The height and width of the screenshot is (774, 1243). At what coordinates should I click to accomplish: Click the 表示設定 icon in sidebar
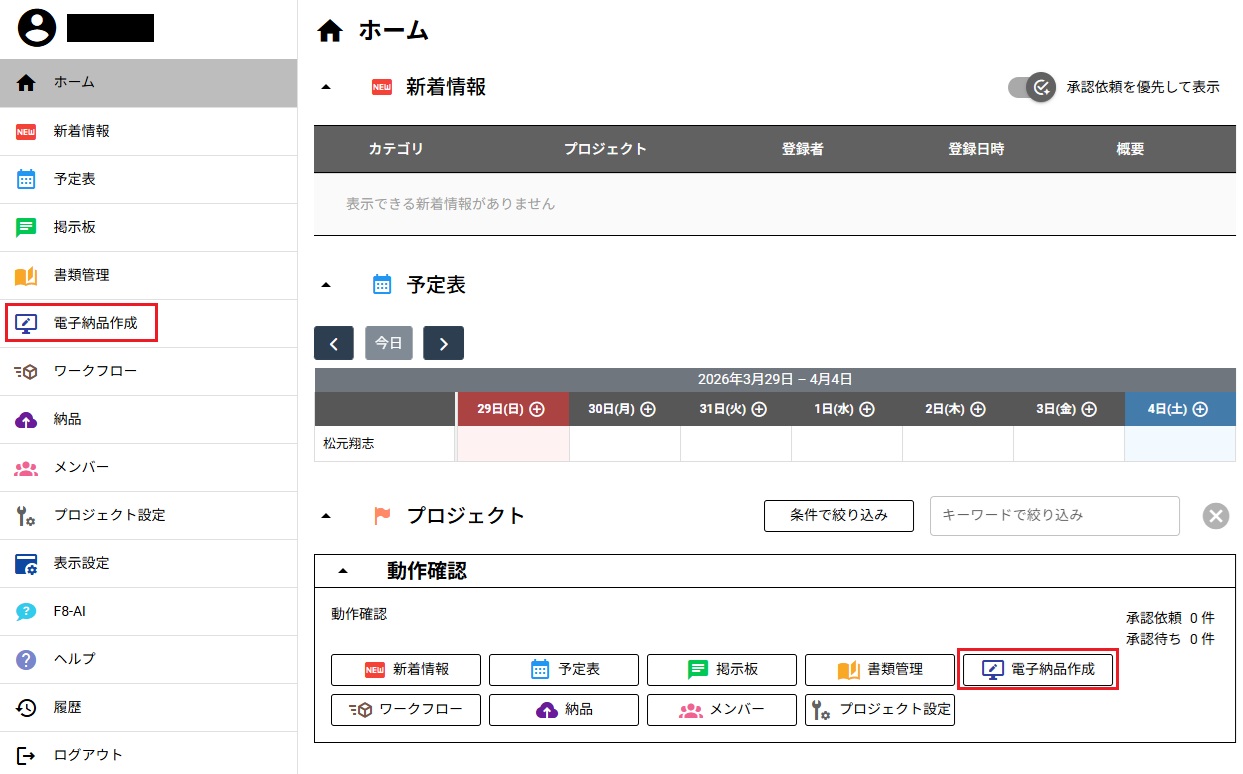[x=26, y=563]
